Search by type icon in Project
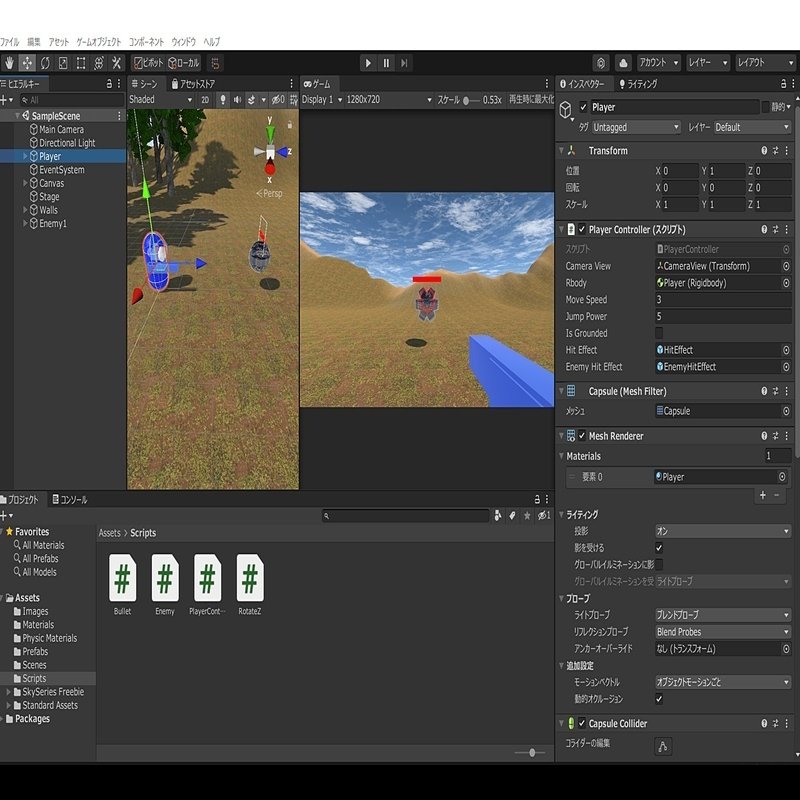 click(497, 516)
